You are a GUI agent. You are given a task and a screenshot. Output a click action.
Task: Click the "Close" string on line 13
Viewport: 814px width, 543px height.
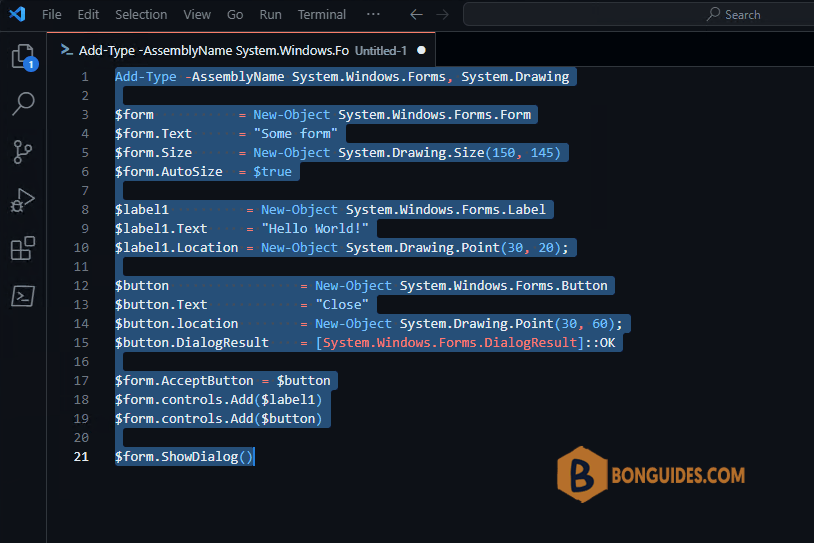pyautogui.click(x=342, y=305)
